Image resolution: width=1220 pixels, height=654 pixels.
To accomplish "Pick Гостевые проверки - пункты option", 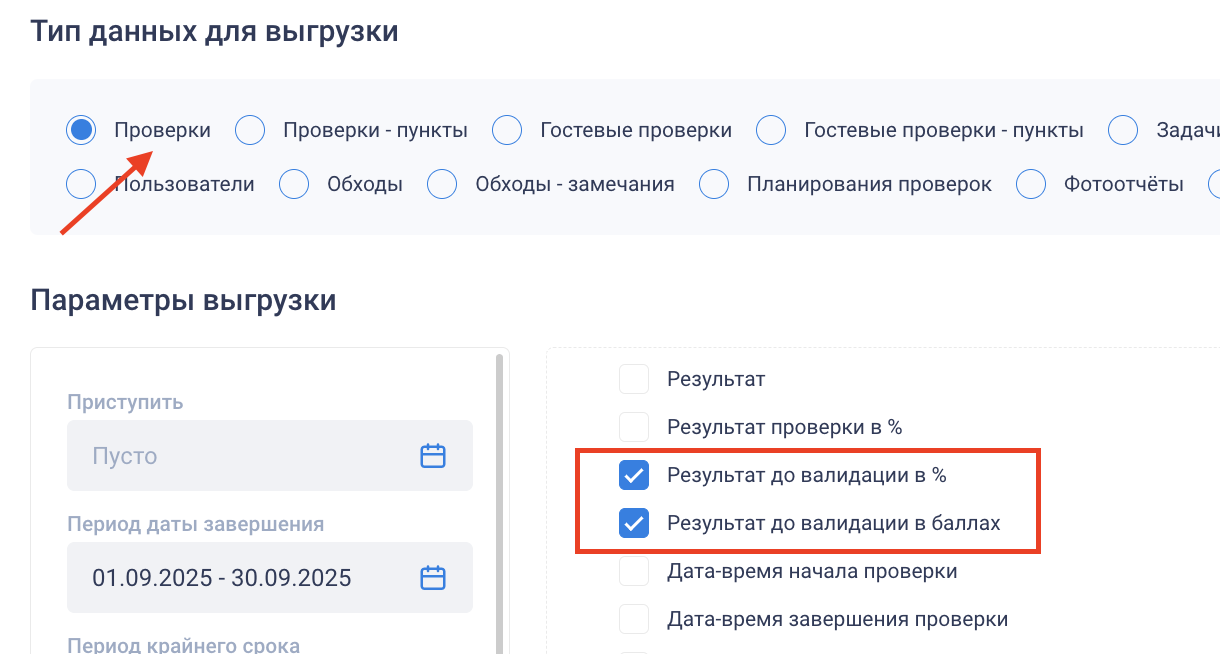I will (x=771, y=130).
